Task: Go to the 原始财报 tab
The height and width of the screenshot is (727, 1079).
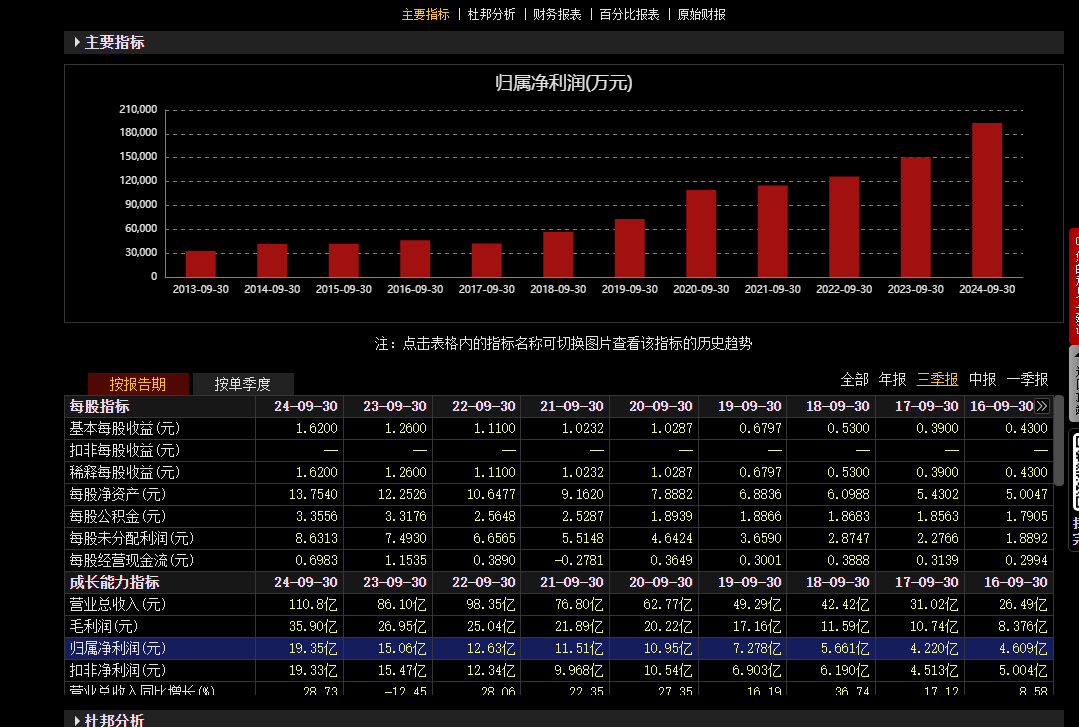Action: (701, 14)
